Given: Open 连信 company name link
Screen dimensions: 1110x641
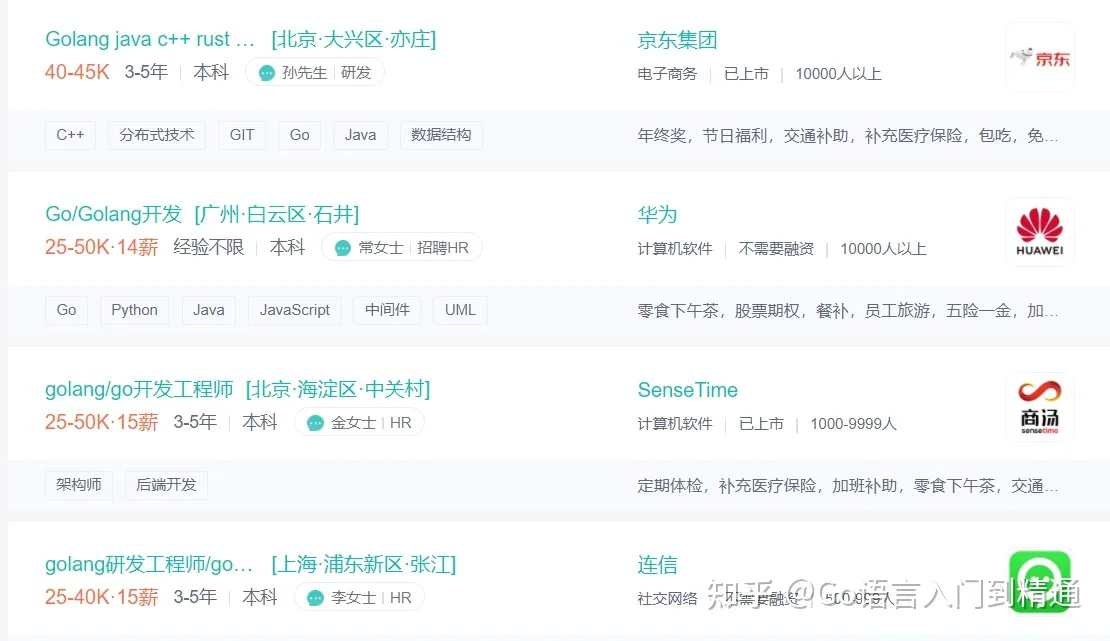Looking at the screenshot, I should click(658, 565).
